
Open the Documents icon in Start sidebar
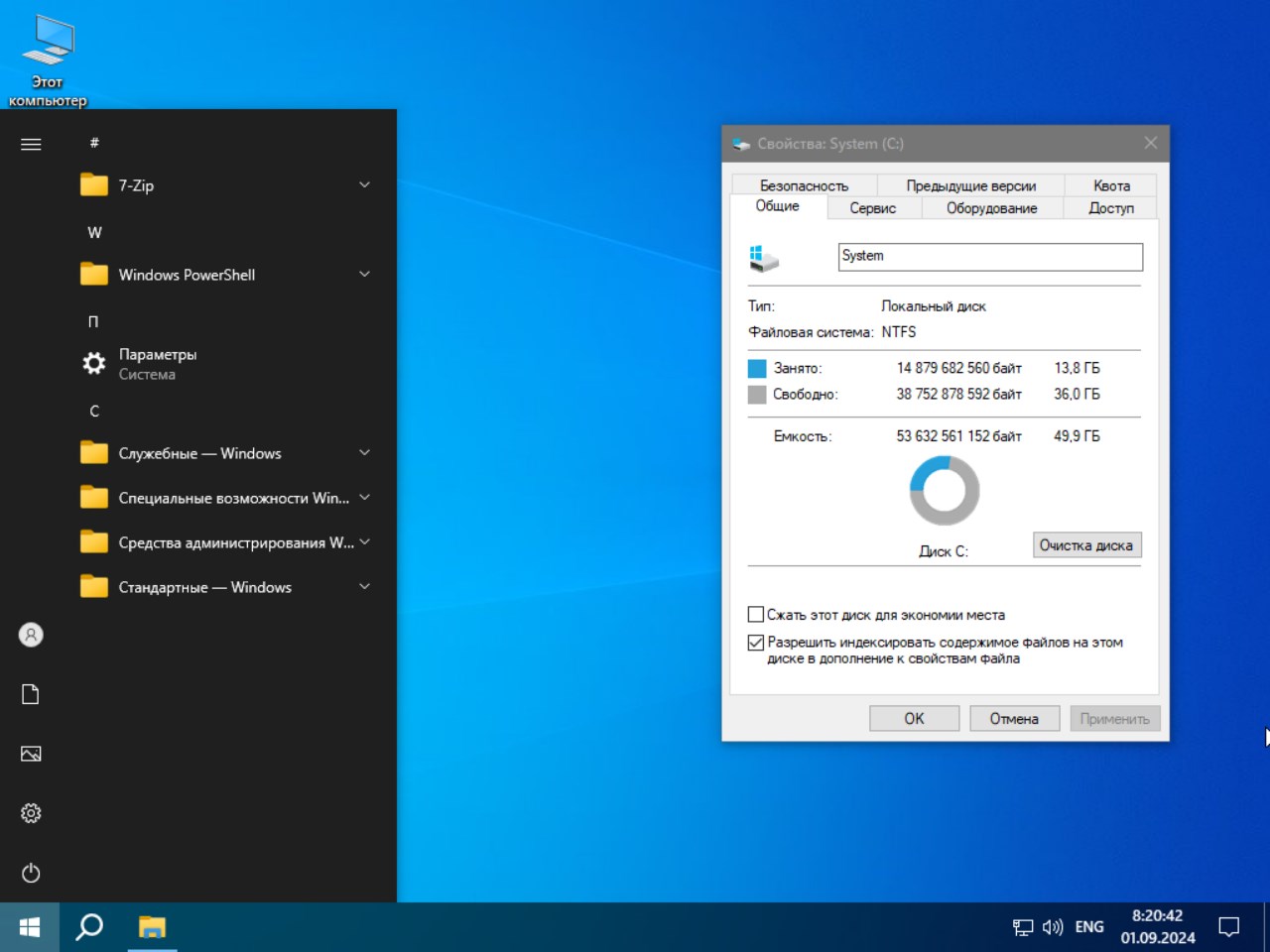coord(31,694)
